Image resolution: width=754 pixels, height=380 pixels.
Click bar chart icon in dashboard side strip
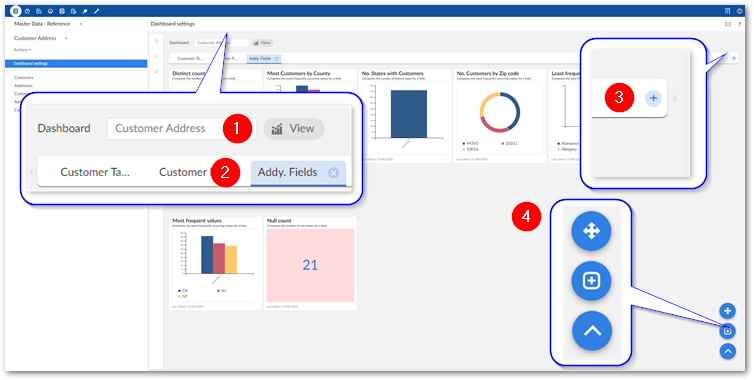click(156, 71)
